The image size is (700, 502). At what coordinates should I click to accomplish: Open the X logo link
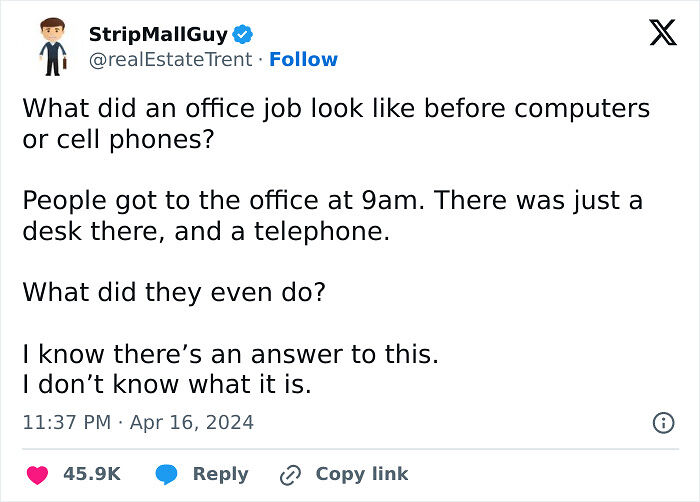coord(655,34)
